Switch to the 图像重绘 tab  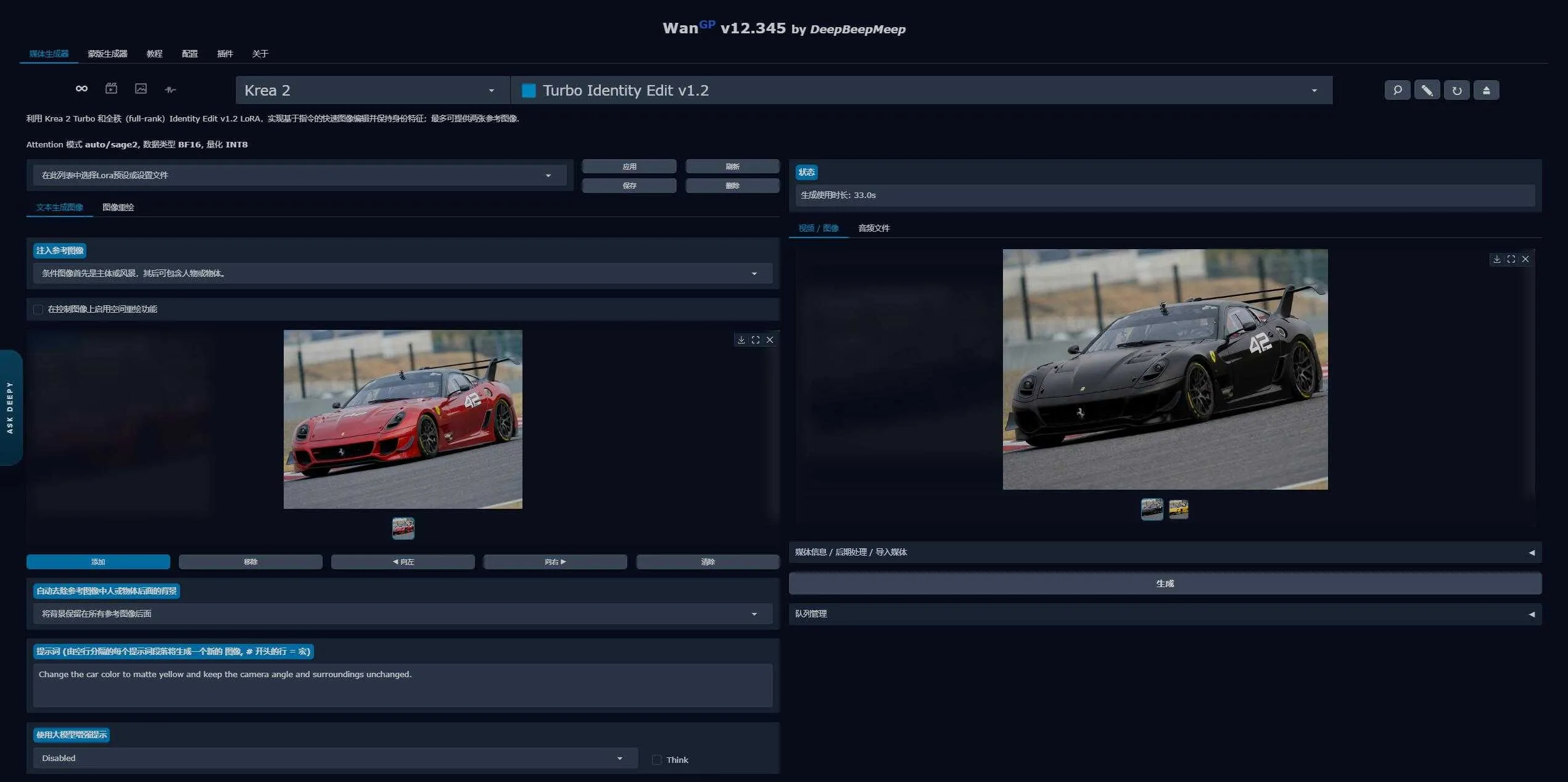click(x=118, y=207)
